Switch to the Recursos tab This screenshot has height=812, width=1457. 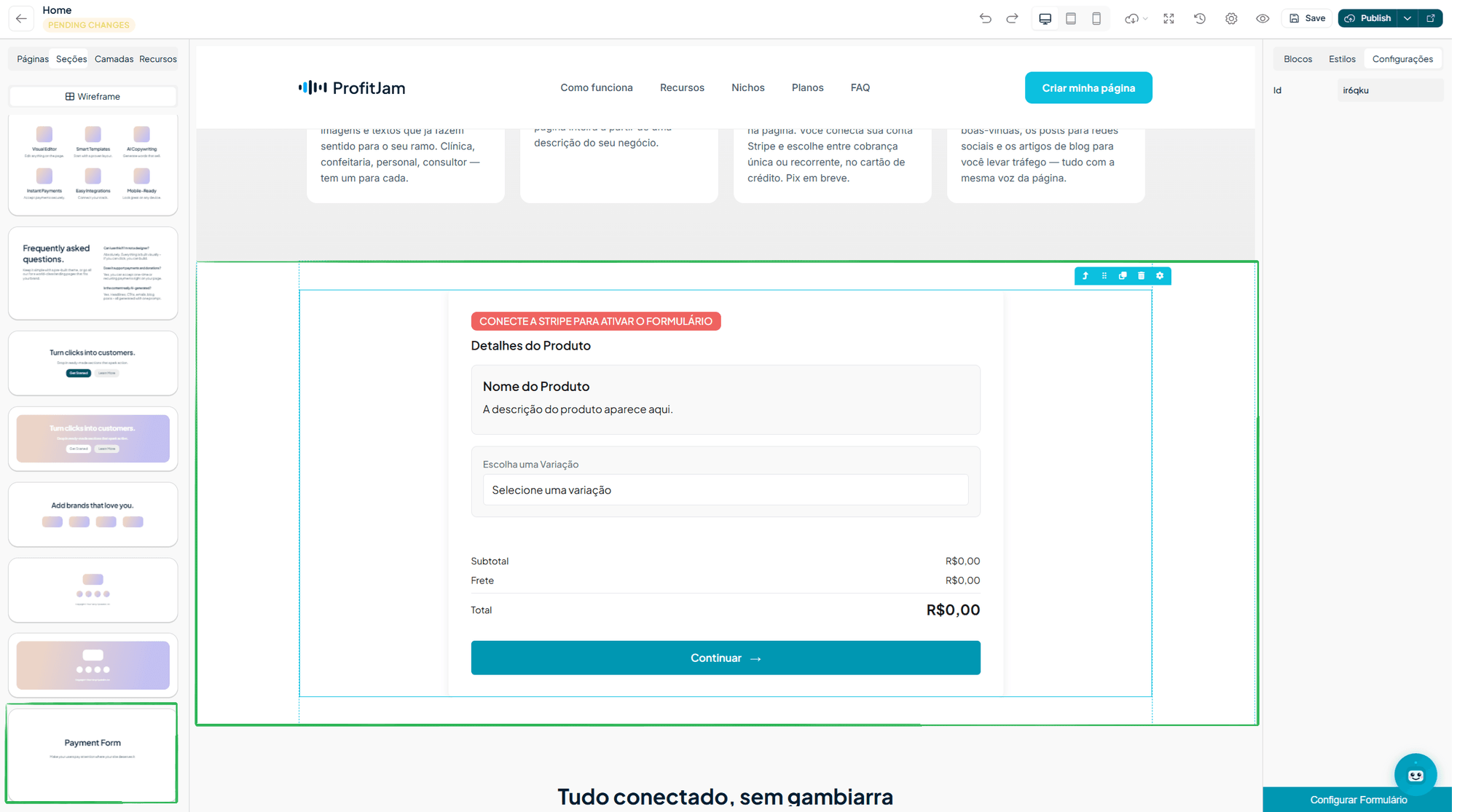click(159, 59)
